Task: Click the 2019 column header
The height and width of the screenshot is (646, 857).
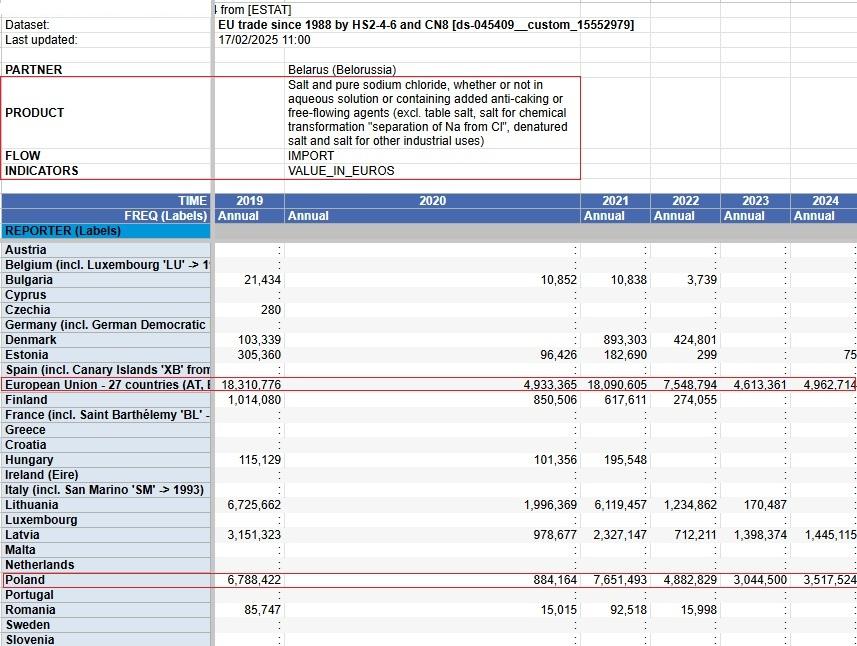Action: click(x=249, y=201)
